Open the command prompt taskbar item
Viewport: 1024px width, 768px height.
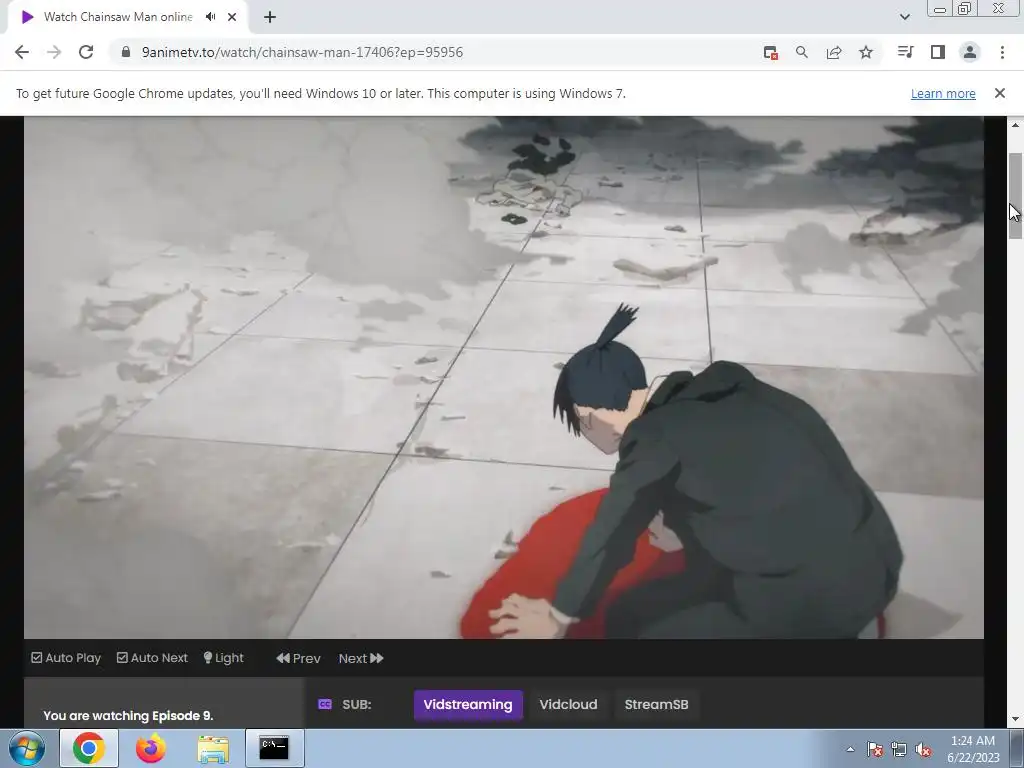pyautogui.click(x=274, y=748)
